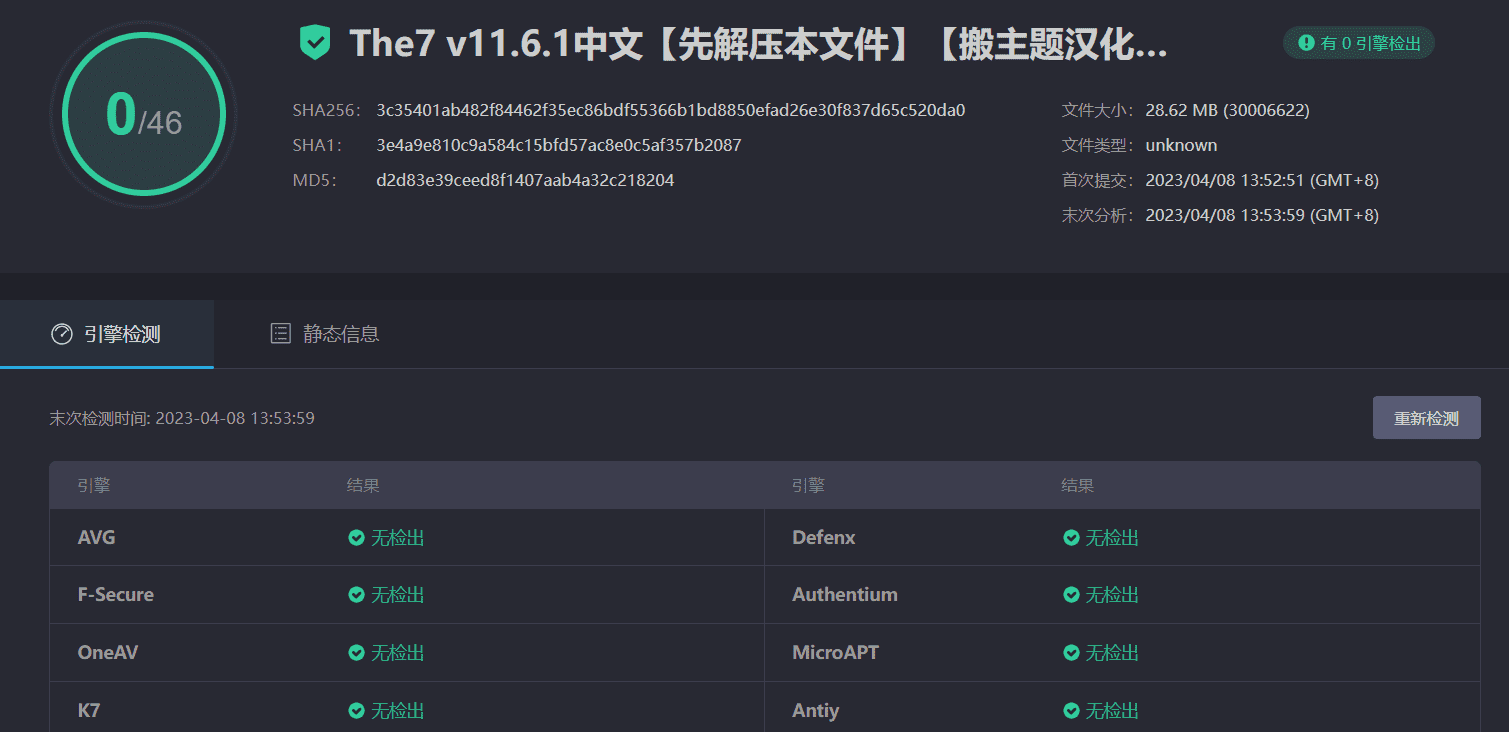Click the 0/46 detection score circle
1509x732 pixels.
(x=144, y=115)
